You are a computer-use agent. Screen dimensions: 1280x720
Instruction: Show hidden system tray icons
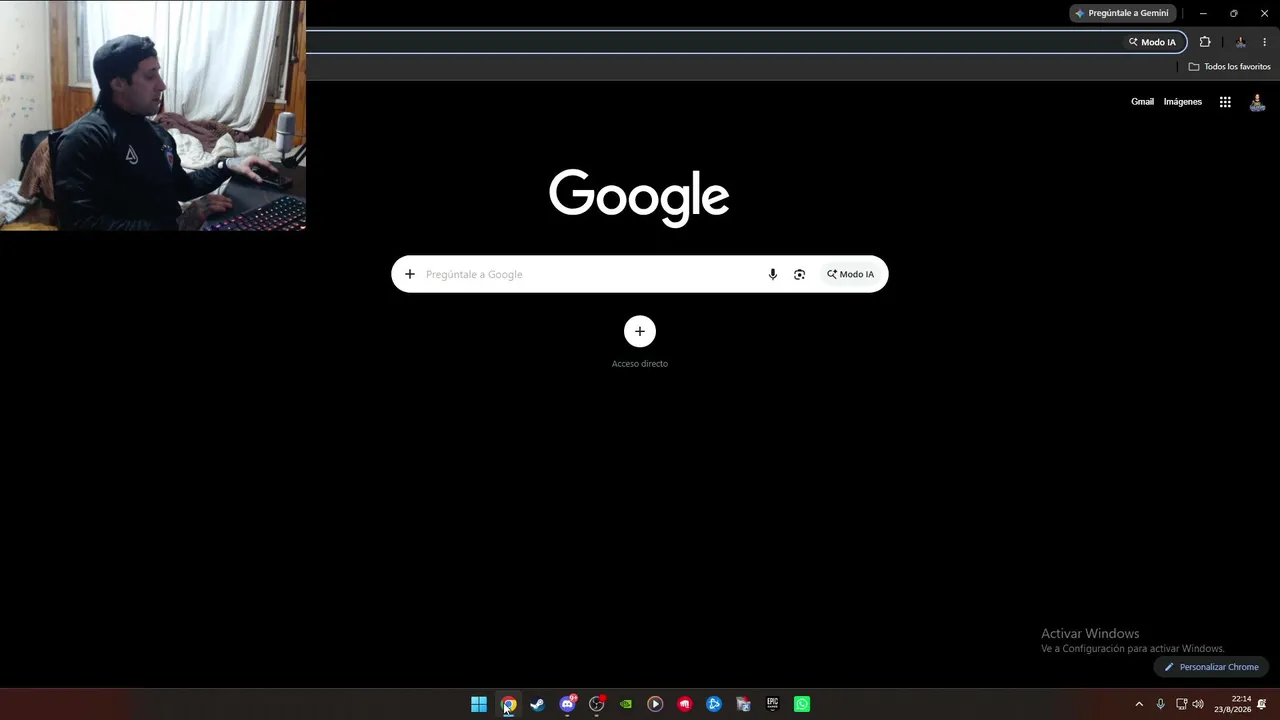click(1138, 704)
